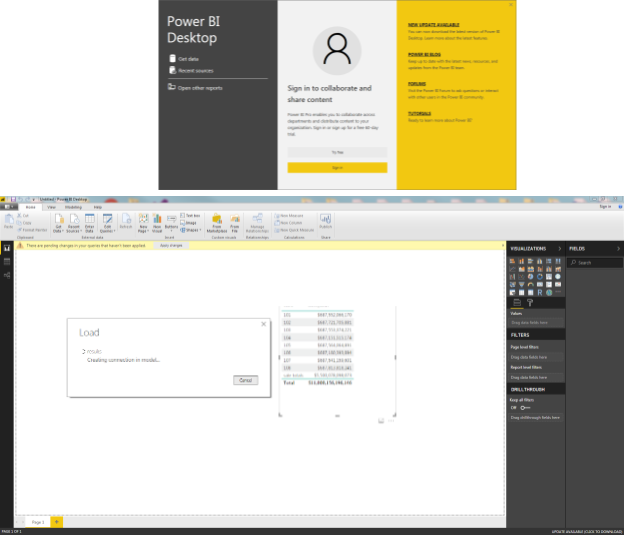624x535 pixels.
Task: Select the Funnel visual
Action: (522, 285)
